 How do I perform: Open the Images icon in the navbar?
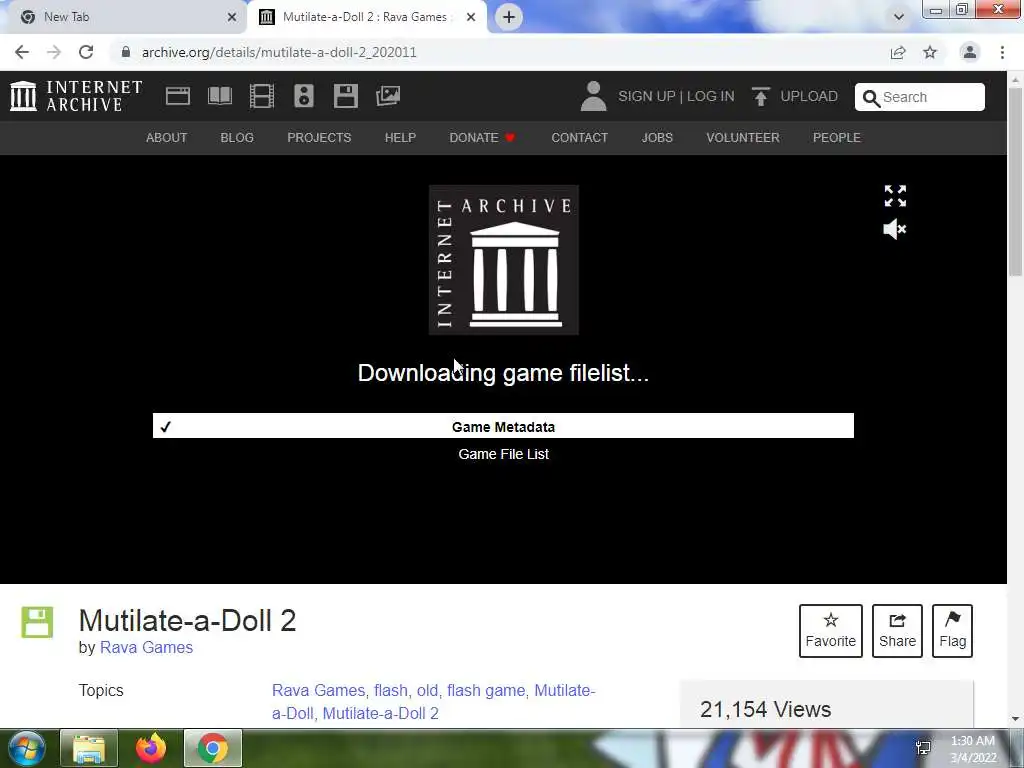coord(388,96)
